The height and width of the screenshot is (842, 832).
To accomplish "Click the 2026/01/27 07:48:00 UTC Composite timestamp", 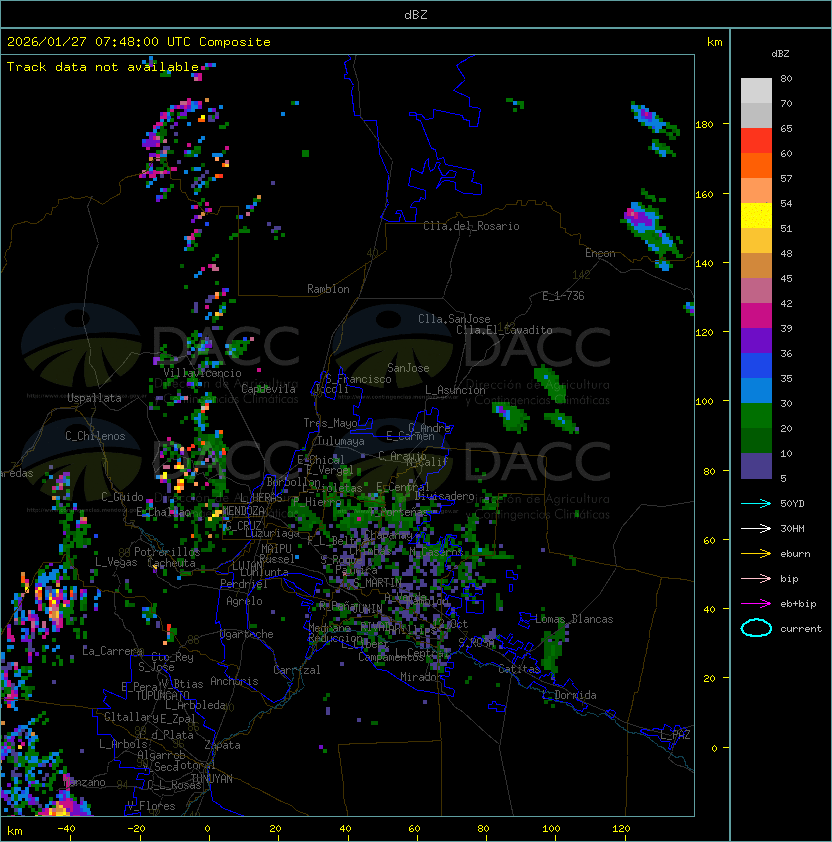I will point(139,42).
